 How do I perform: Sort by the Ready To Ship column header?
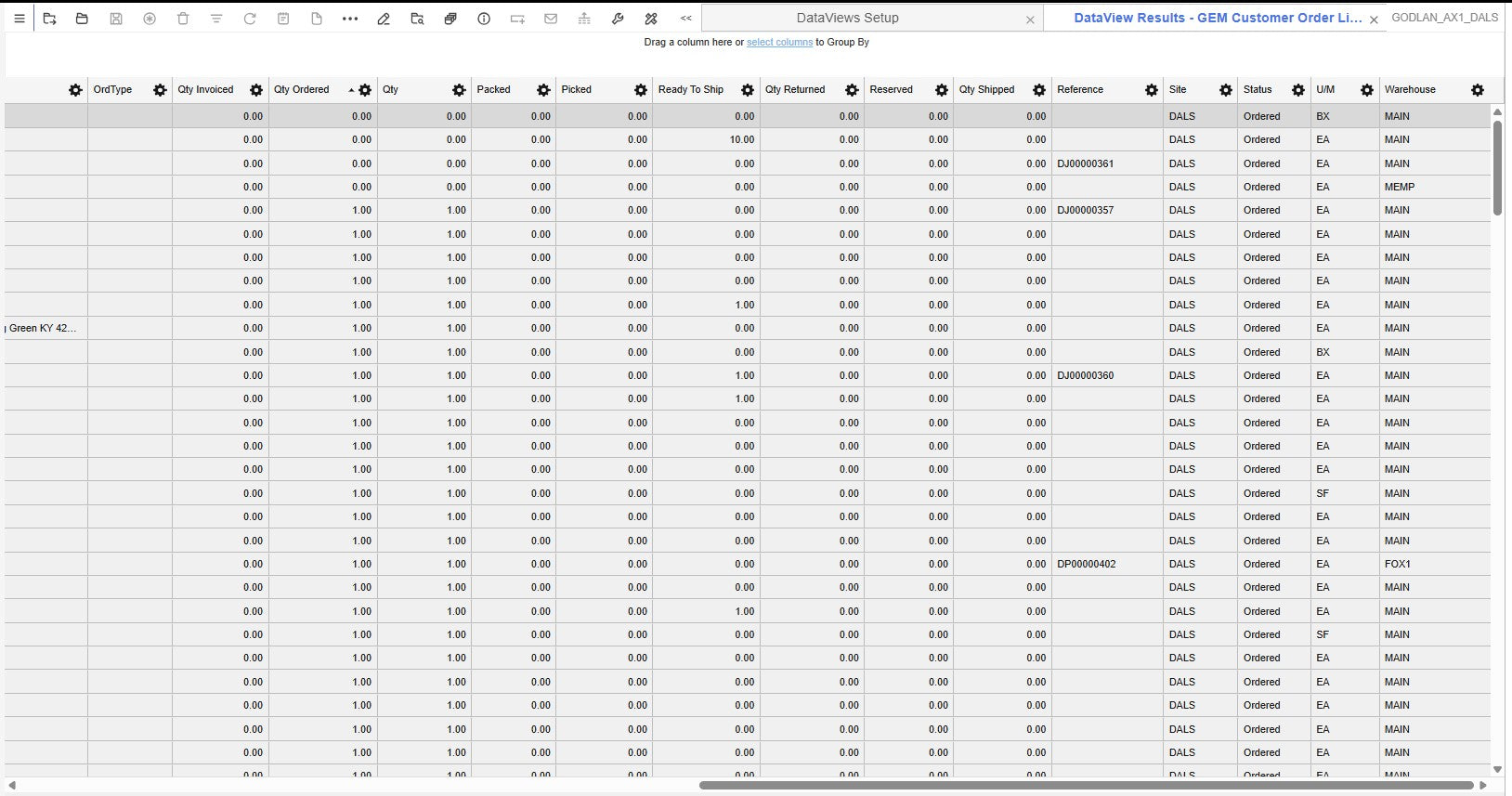coord(690,90)
